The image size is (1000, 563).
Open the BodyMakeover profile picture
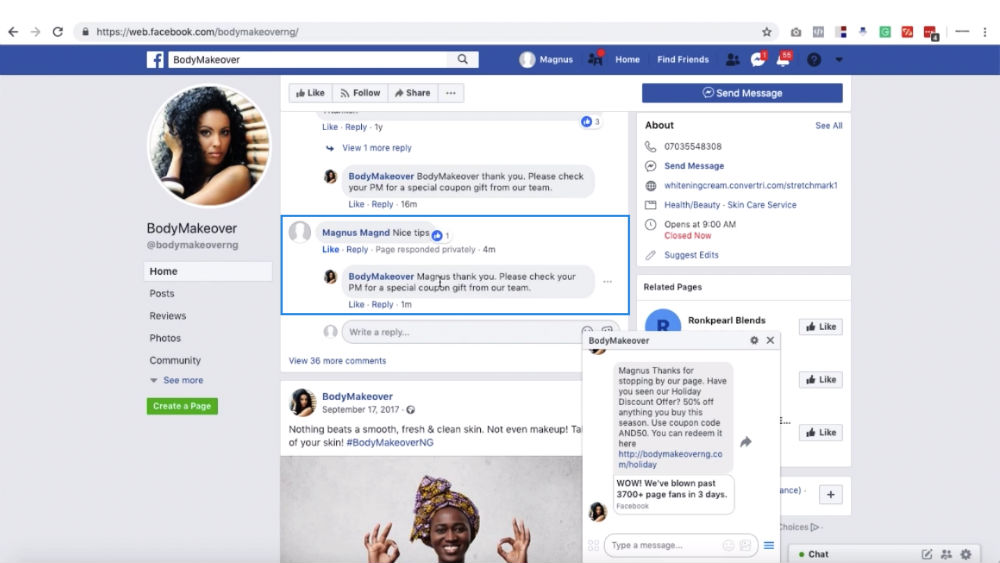209,145
